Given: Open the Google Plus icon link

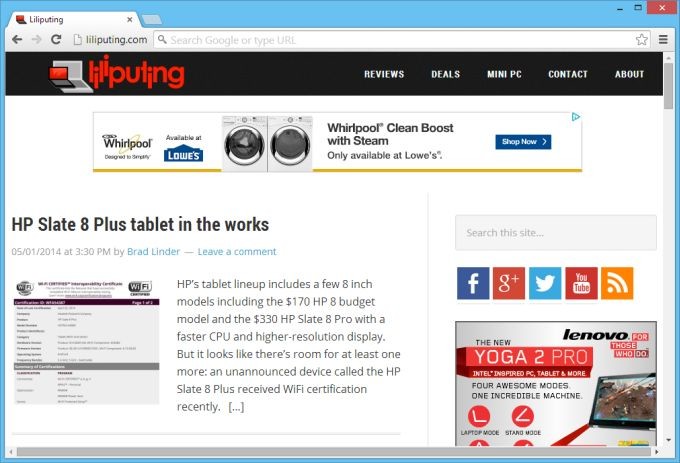Looking at the screenshot, I should pyautogui.click(x=509, y=283).
